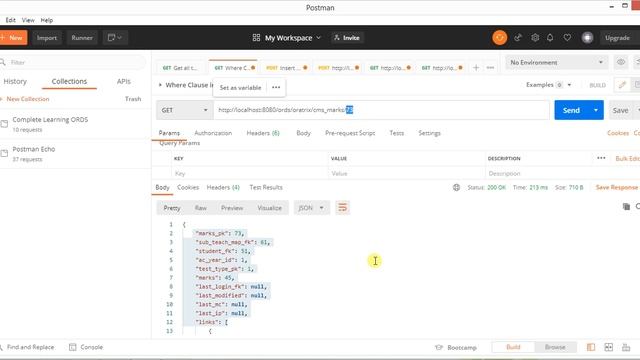
Task: Open the settings gear icon in header
Action: (535, 38)
